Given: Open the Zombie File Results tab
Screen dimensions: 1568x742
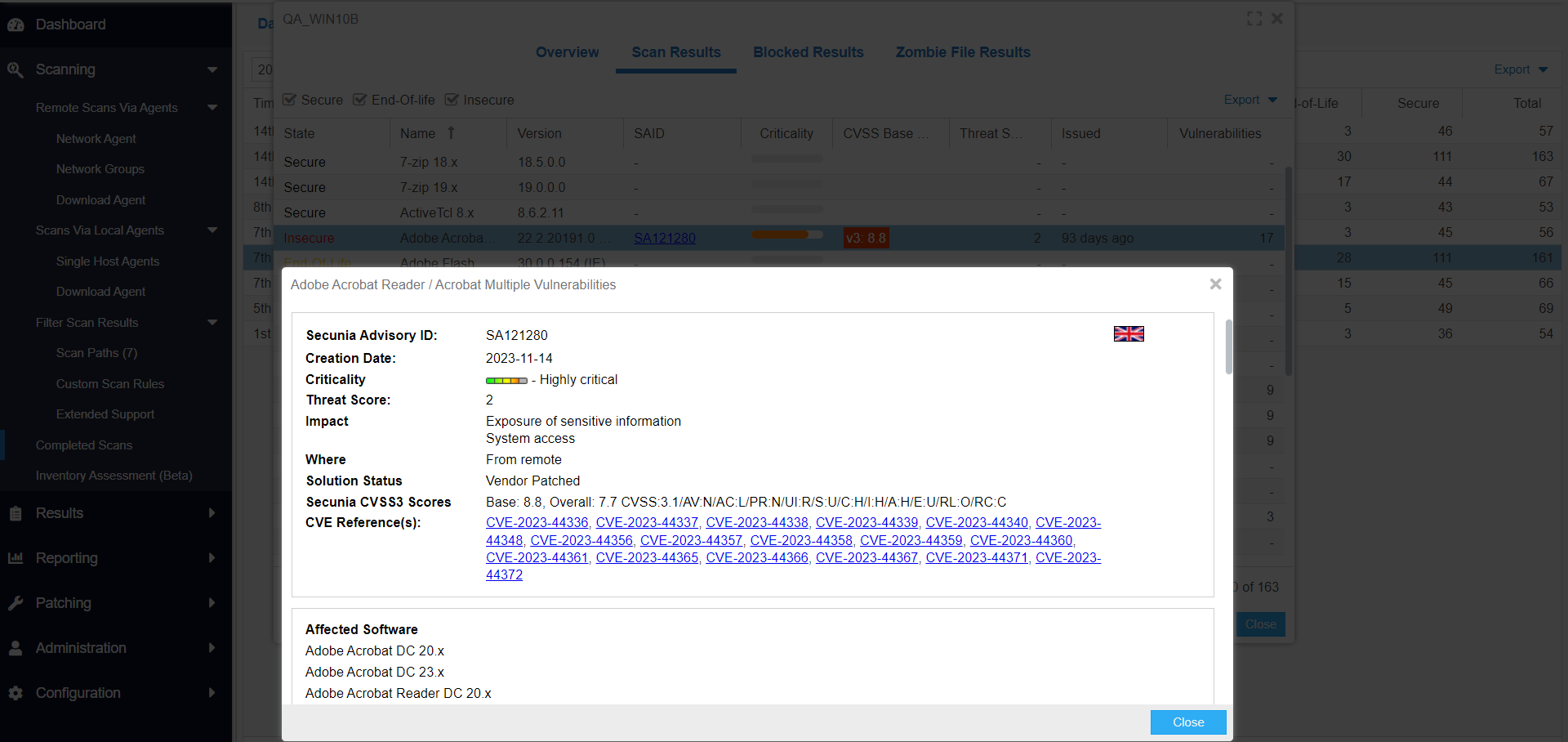Looking at the screenshot, I should [962, 52].
